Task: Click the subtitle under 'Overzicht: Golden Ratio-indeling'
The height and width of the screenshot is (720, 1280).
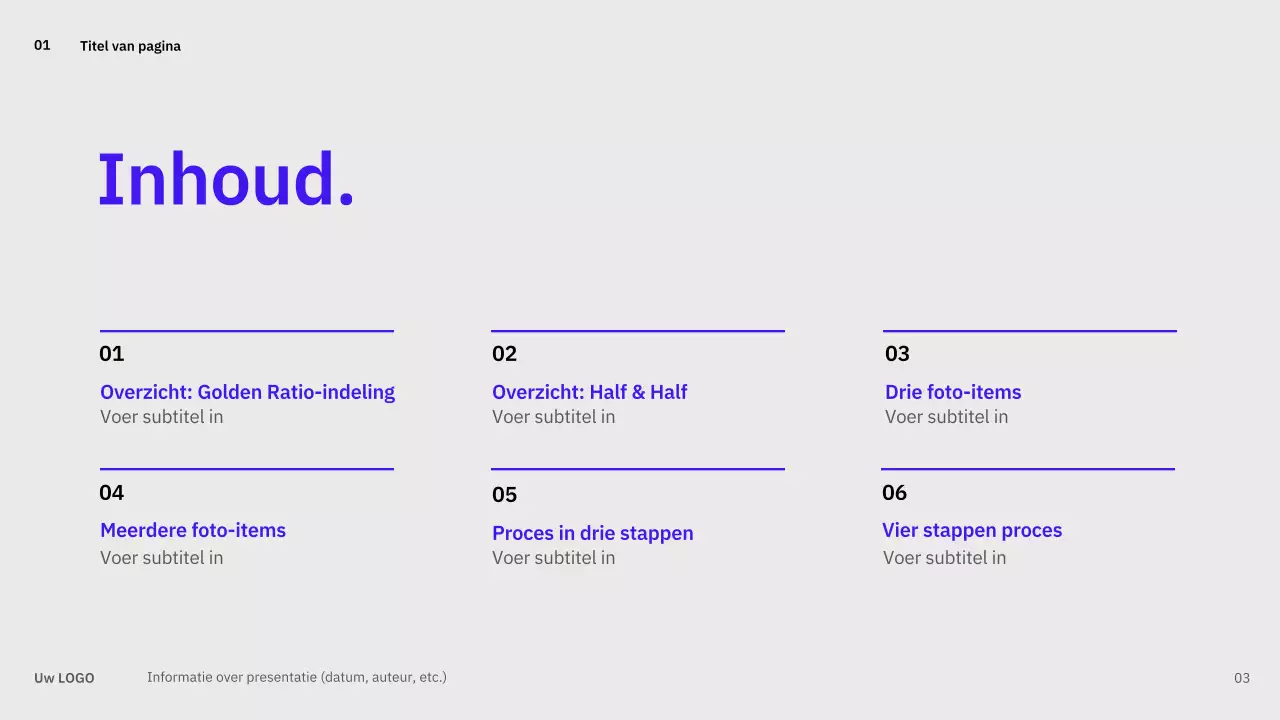Action: tap(161, 417)
